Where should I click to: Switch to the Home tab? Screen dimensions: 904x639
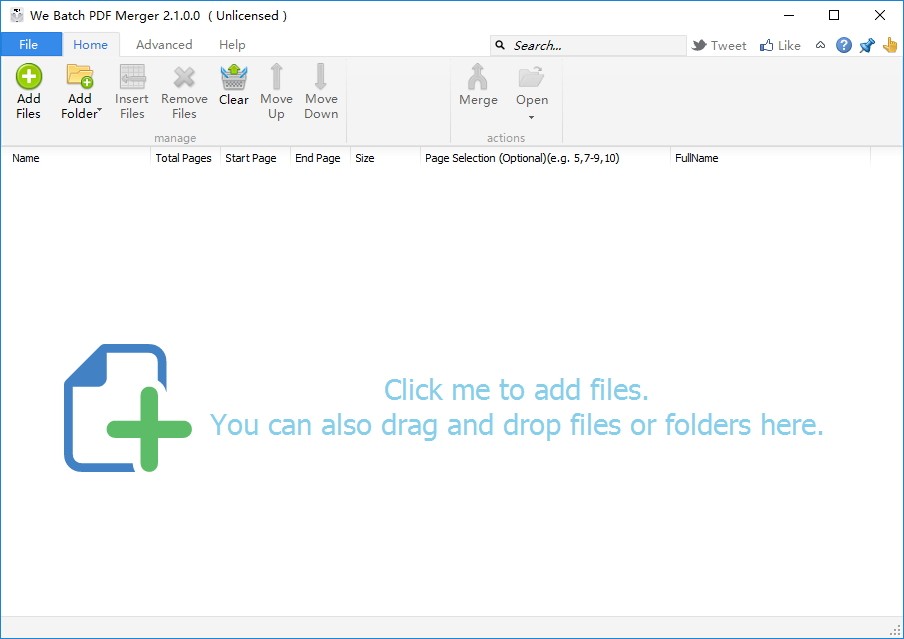click(91, 44)
